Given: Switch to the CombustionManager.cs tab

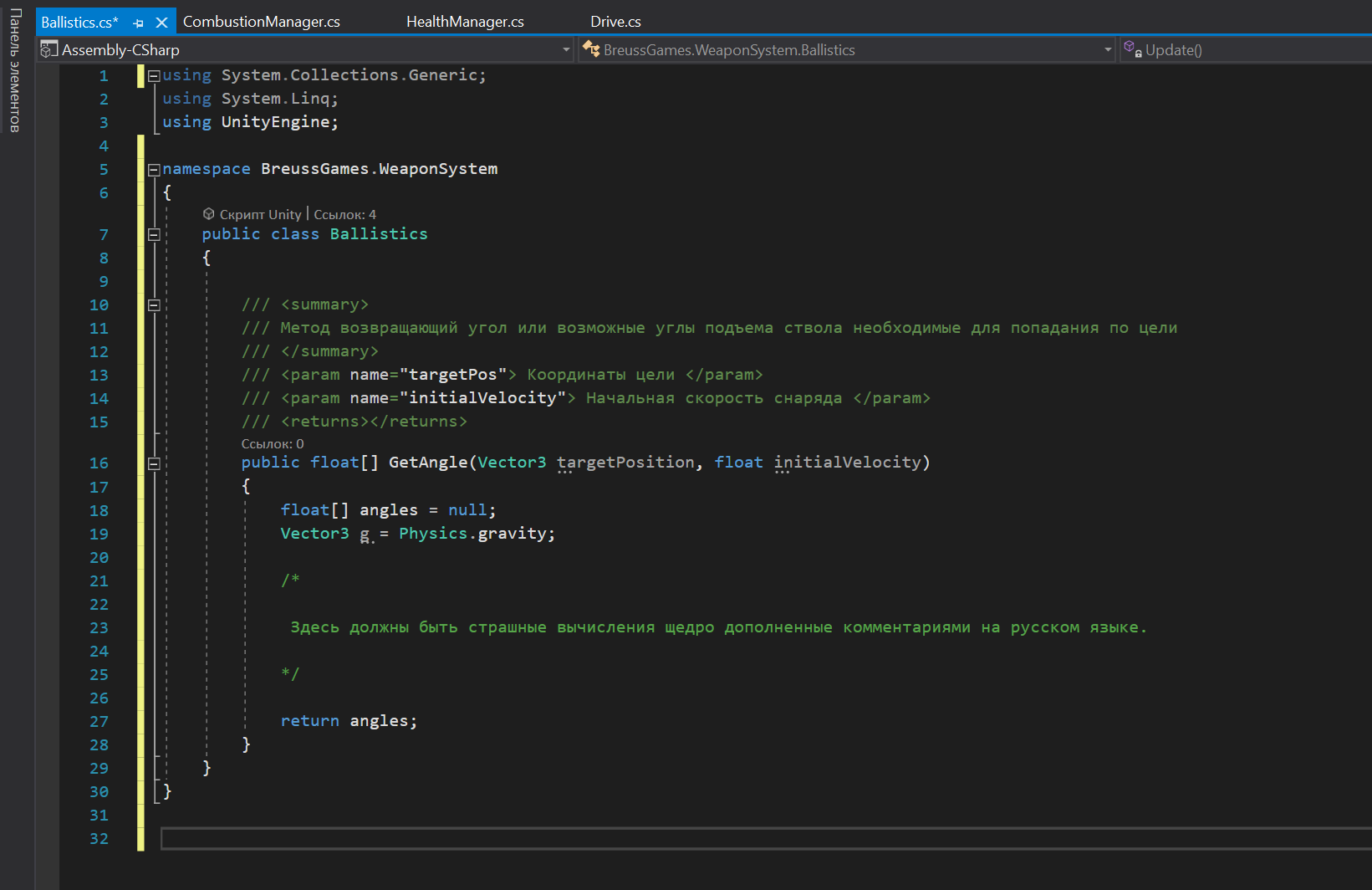Looking at the screenshot, I should coord(262,22).
